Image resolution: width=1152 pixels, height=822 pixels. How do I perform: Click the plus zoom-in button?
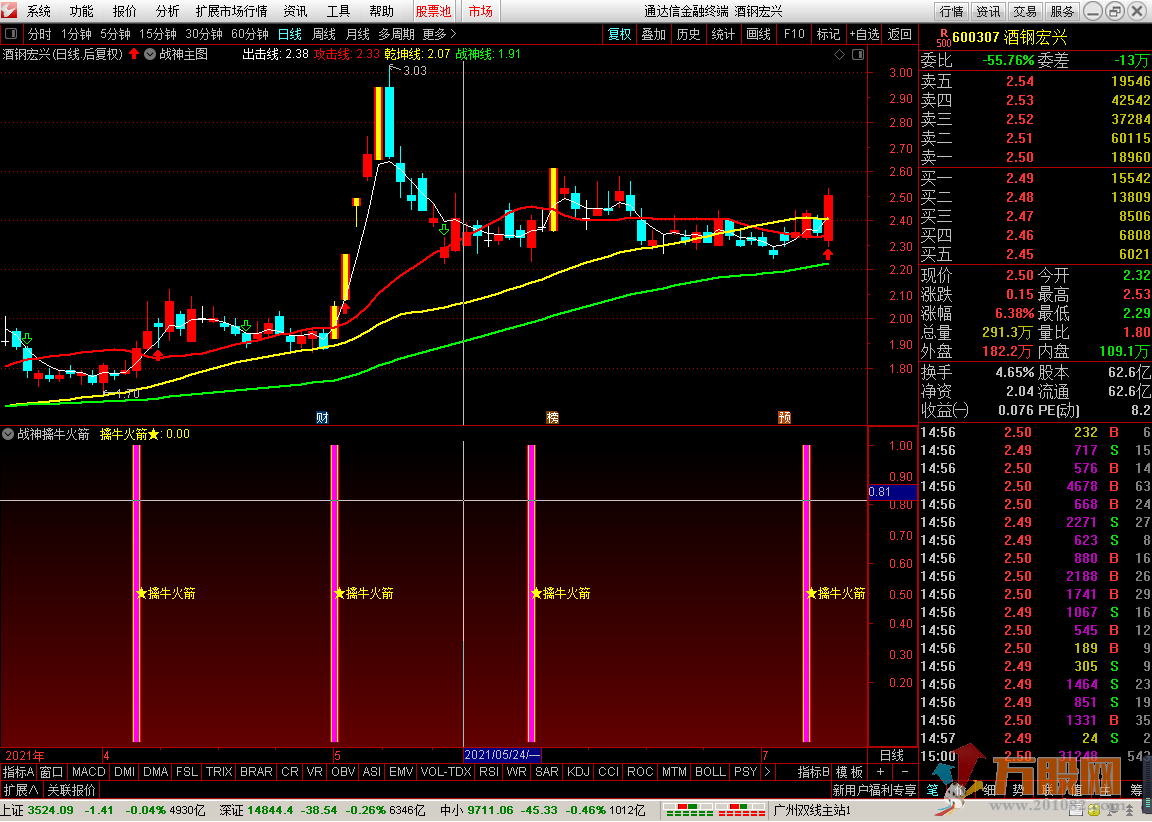[880, 772]
